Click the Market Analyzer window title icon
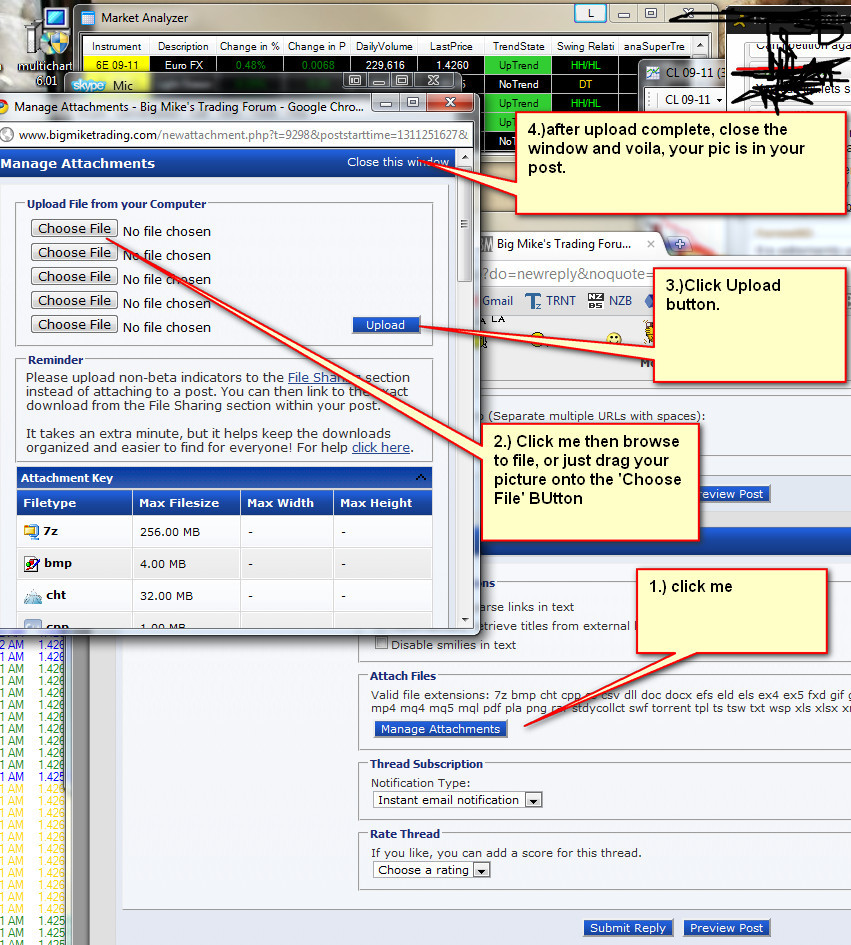This screenshot has height=945, width=851. tap(88, 18)
